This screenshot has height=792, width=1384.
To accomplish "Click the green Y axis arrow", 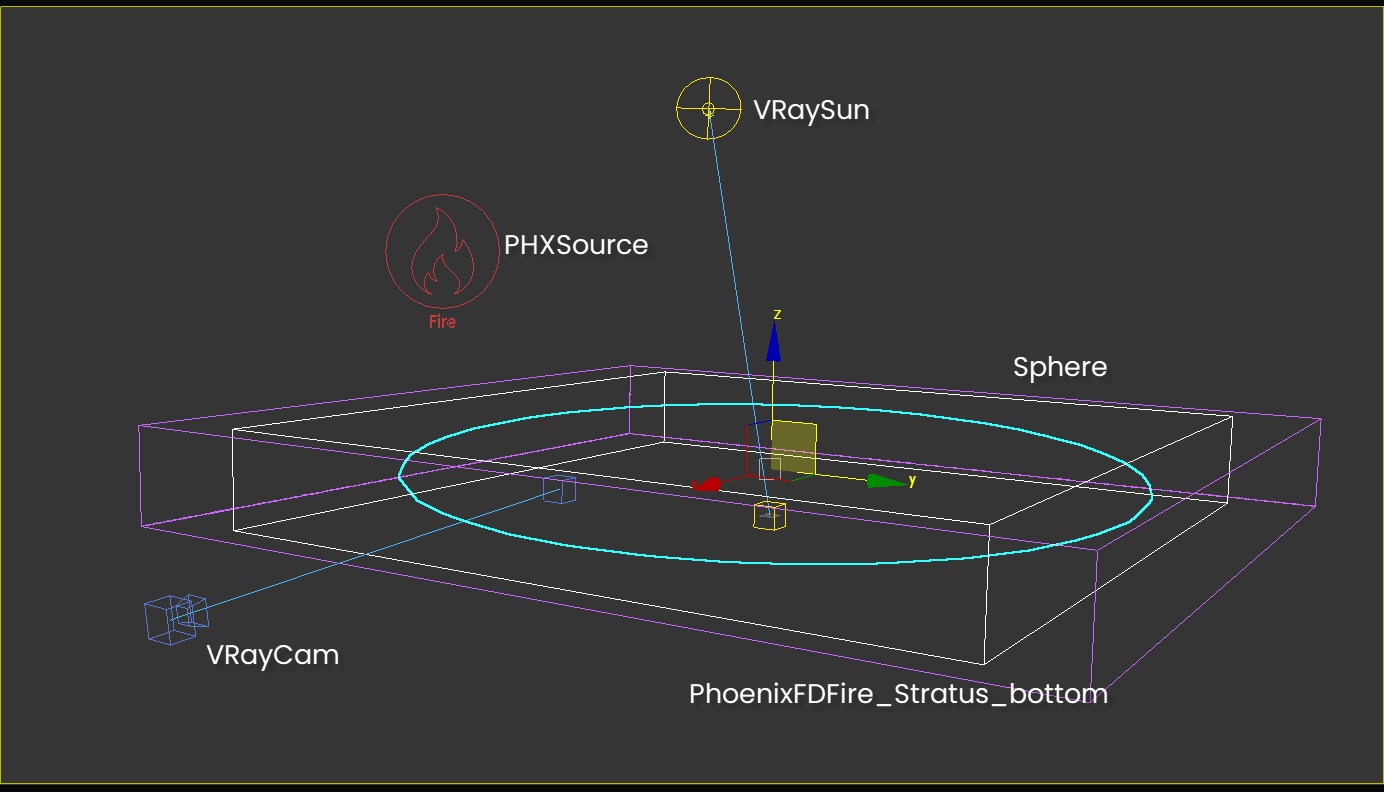I will (x=886, y=481).
